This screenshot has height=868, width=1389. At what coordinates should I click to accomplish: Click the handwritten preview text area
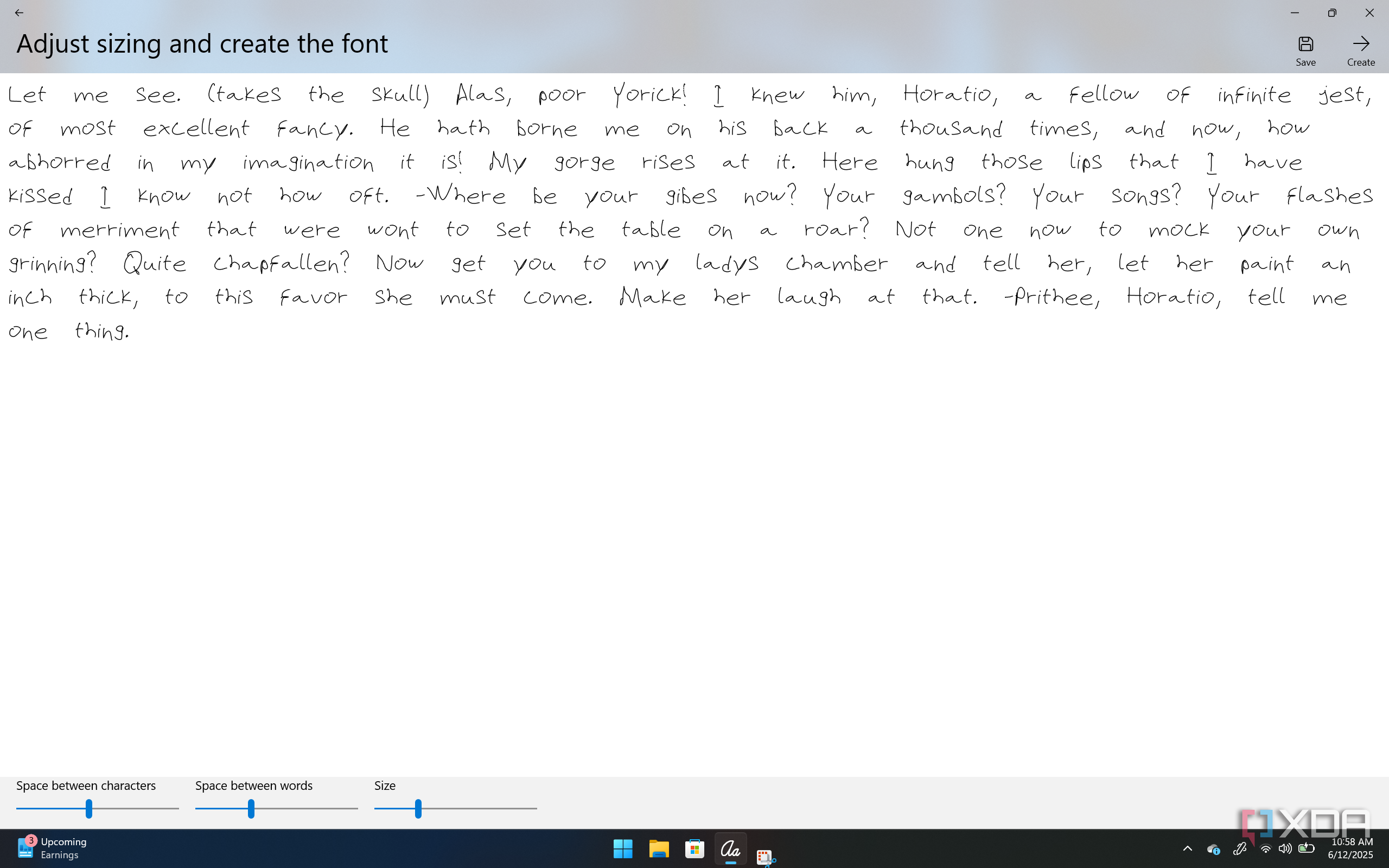[x=694, y=425]
